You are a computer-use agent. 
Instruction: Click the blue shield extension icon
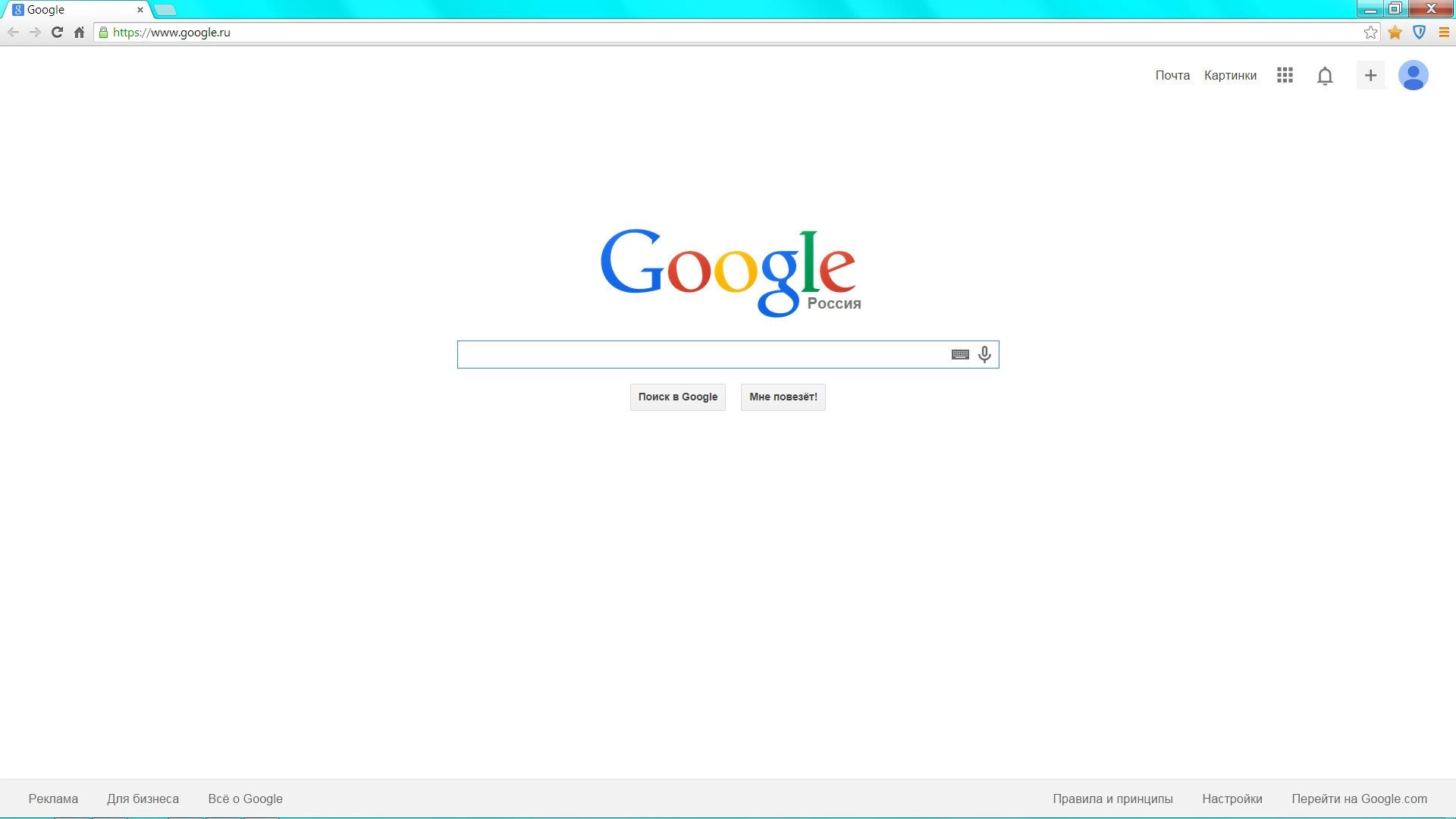(1419, 33)
